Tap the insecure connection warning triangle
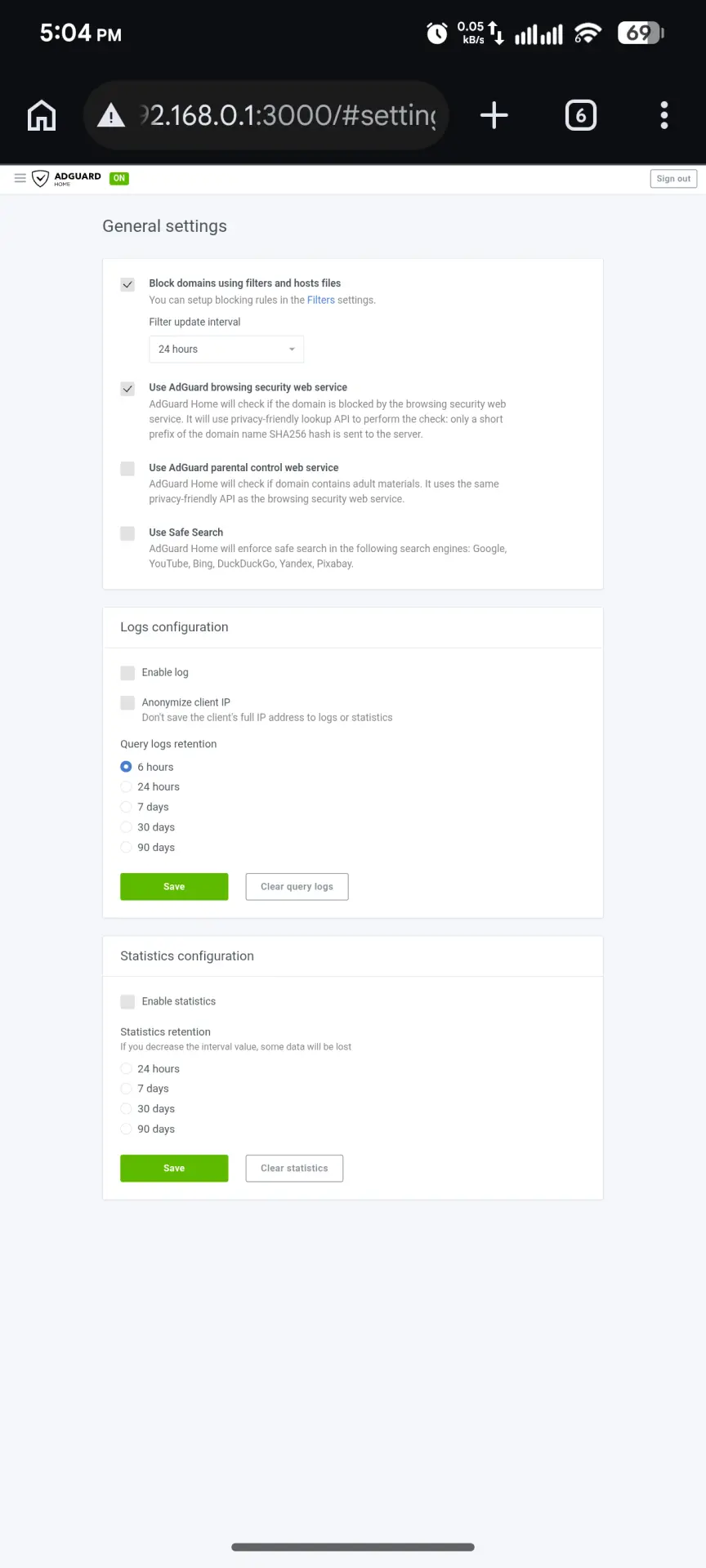This screenshot has width=706, height=1568. [111, 116]
